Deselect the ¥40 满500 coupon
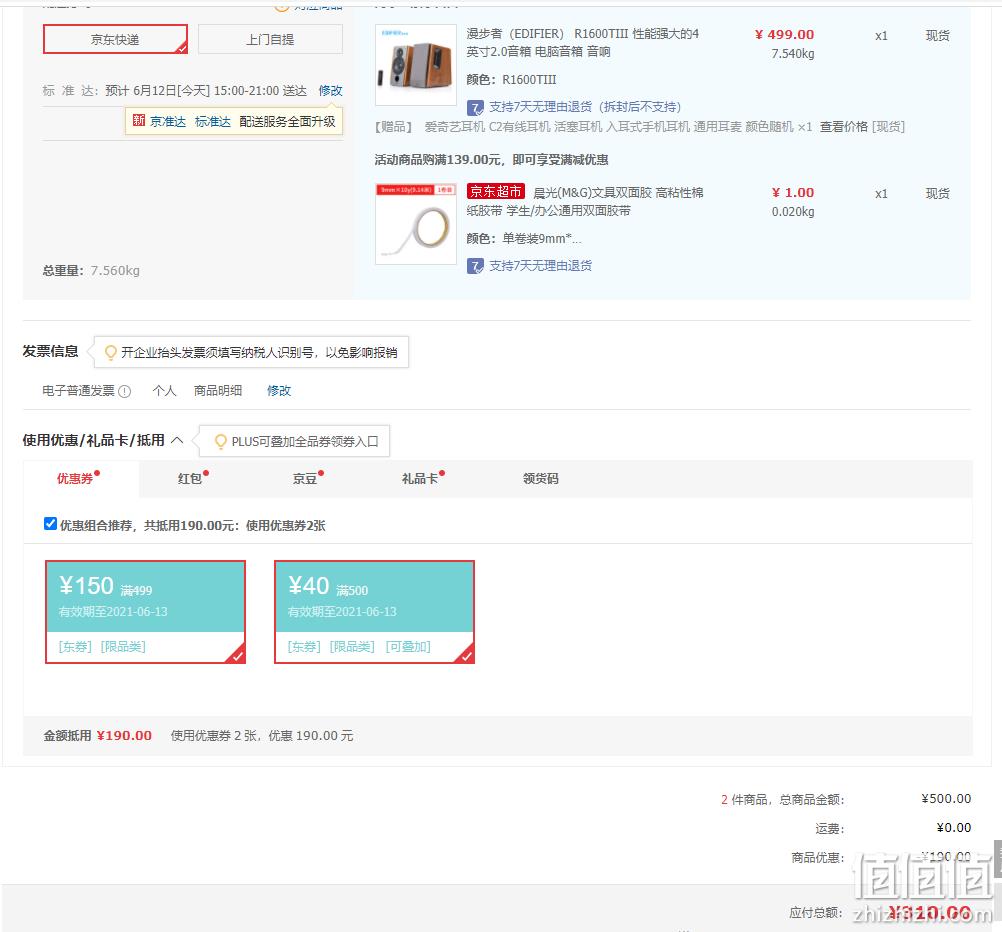The width and height of the screenshot is (1002, 932). pyautogui.click(x=374, y=612)
